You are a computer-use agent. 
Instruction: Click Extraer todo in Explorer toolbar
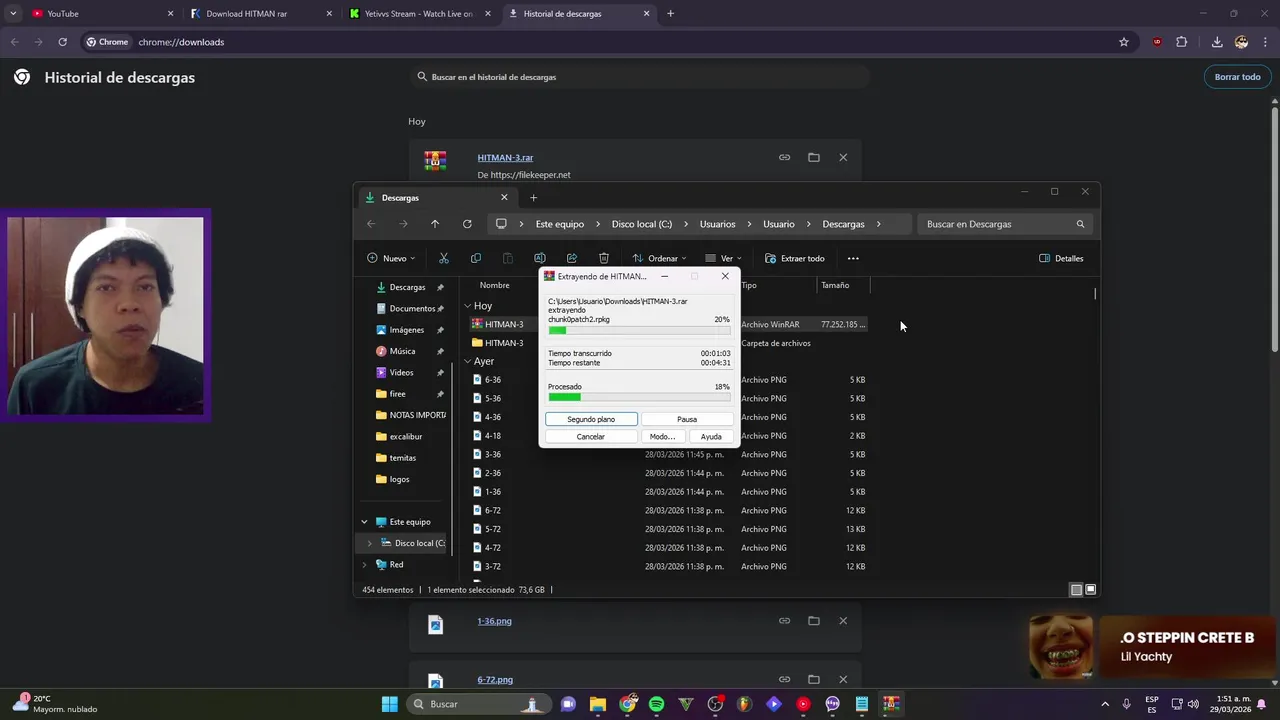[x=795, y=258]
